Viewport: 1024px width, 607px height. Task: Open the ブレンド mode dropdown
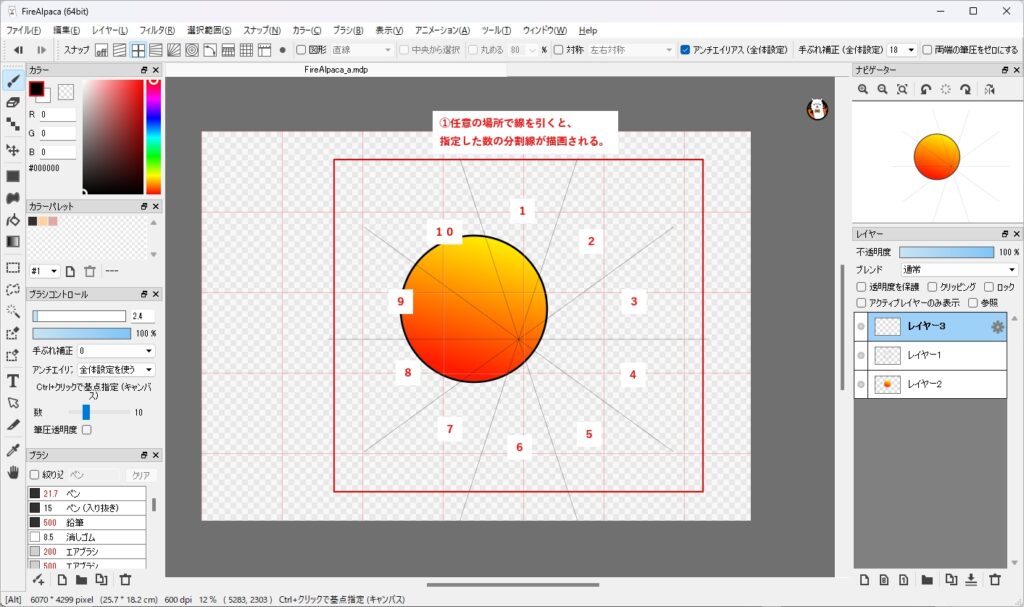pos(959,270)
